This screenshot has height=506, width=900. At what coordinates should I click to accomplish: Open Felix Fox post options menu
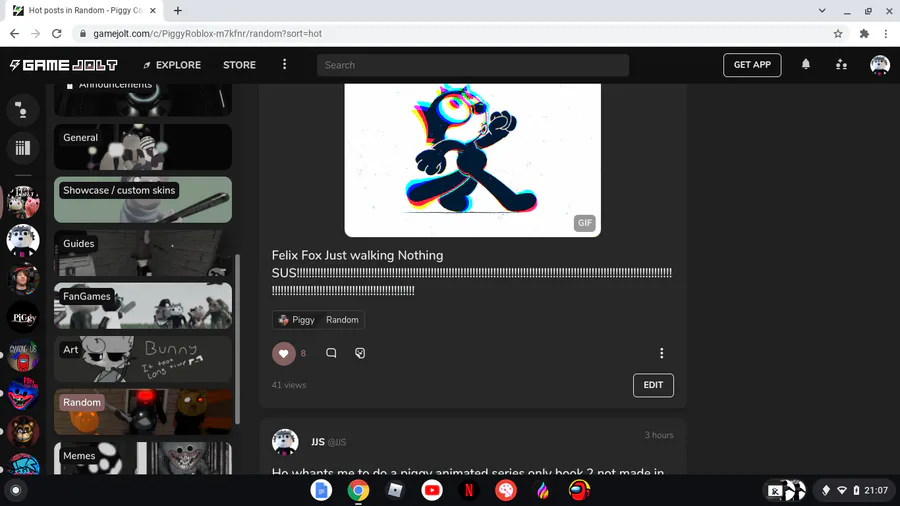(x=661, y=353)
